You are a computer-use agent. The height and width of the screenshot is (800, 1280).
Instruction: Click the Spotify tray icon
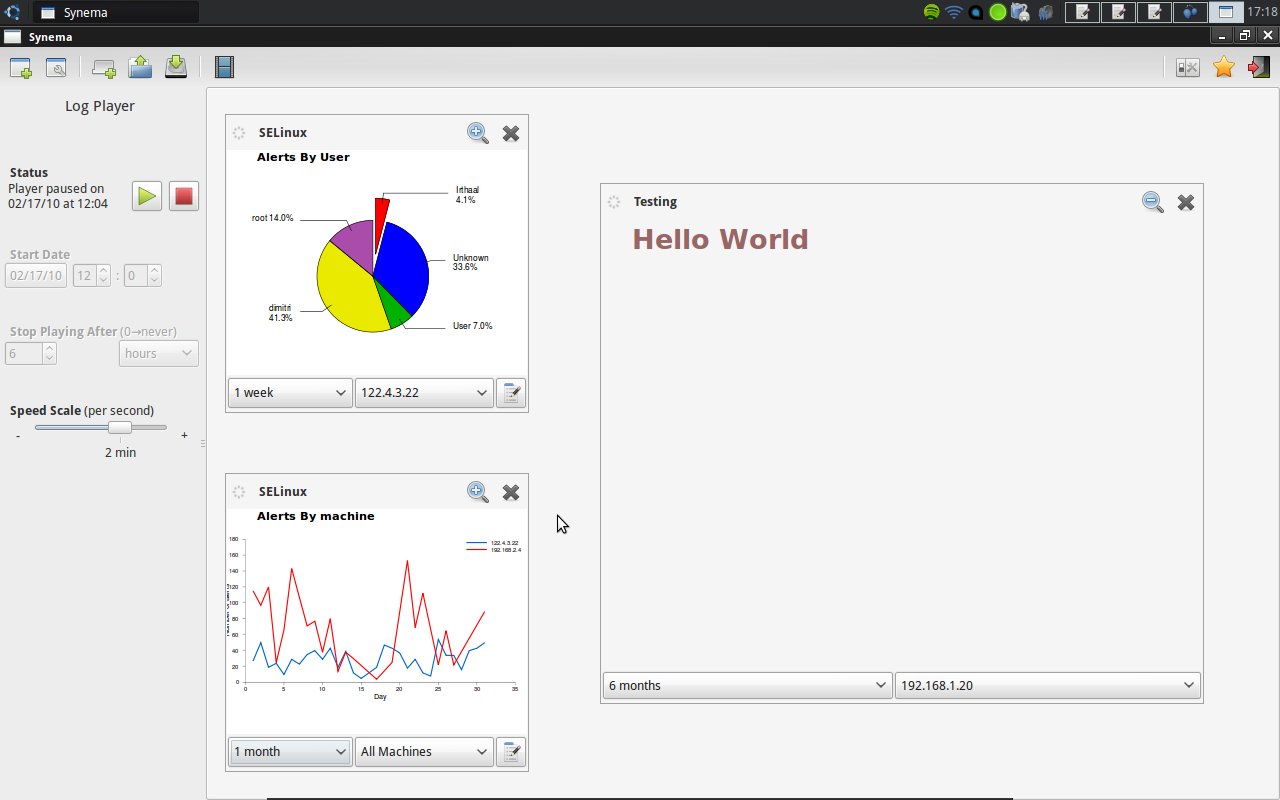point(932,12)
